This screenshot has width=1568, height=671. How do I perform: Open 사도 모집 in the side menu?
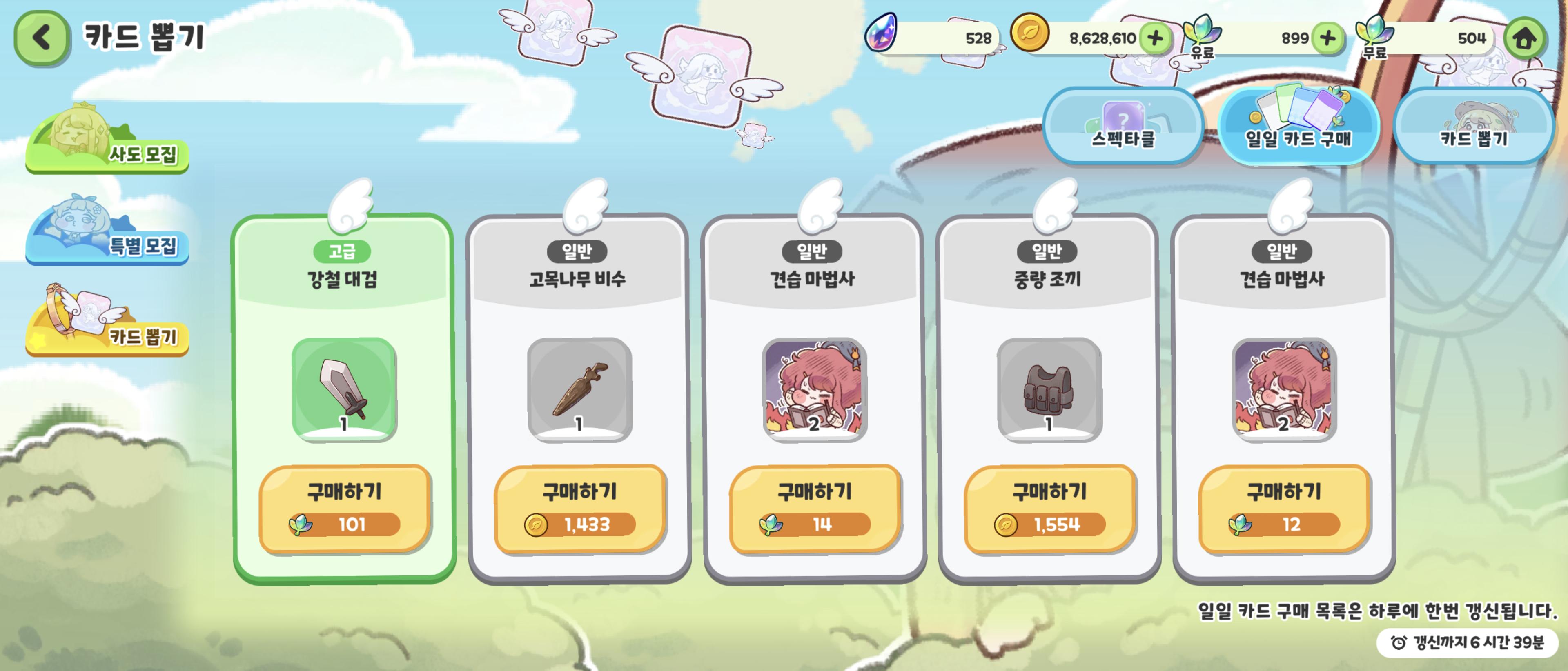click(107, 138)
